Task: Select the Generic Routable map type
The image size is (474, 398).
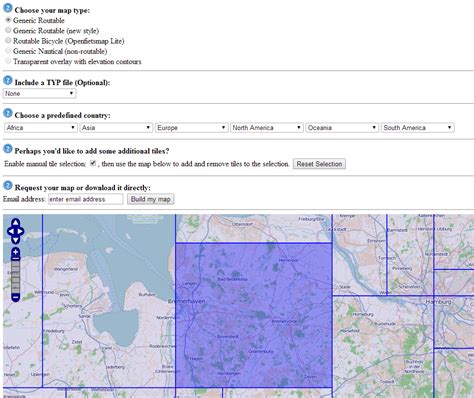Action: (8, 20)
